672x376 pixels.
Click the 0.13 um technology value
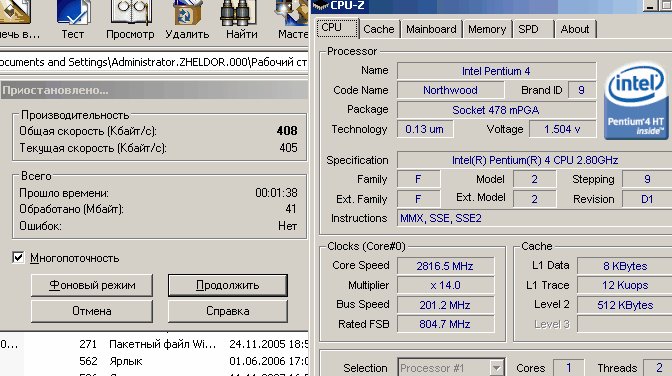(425, 129)
